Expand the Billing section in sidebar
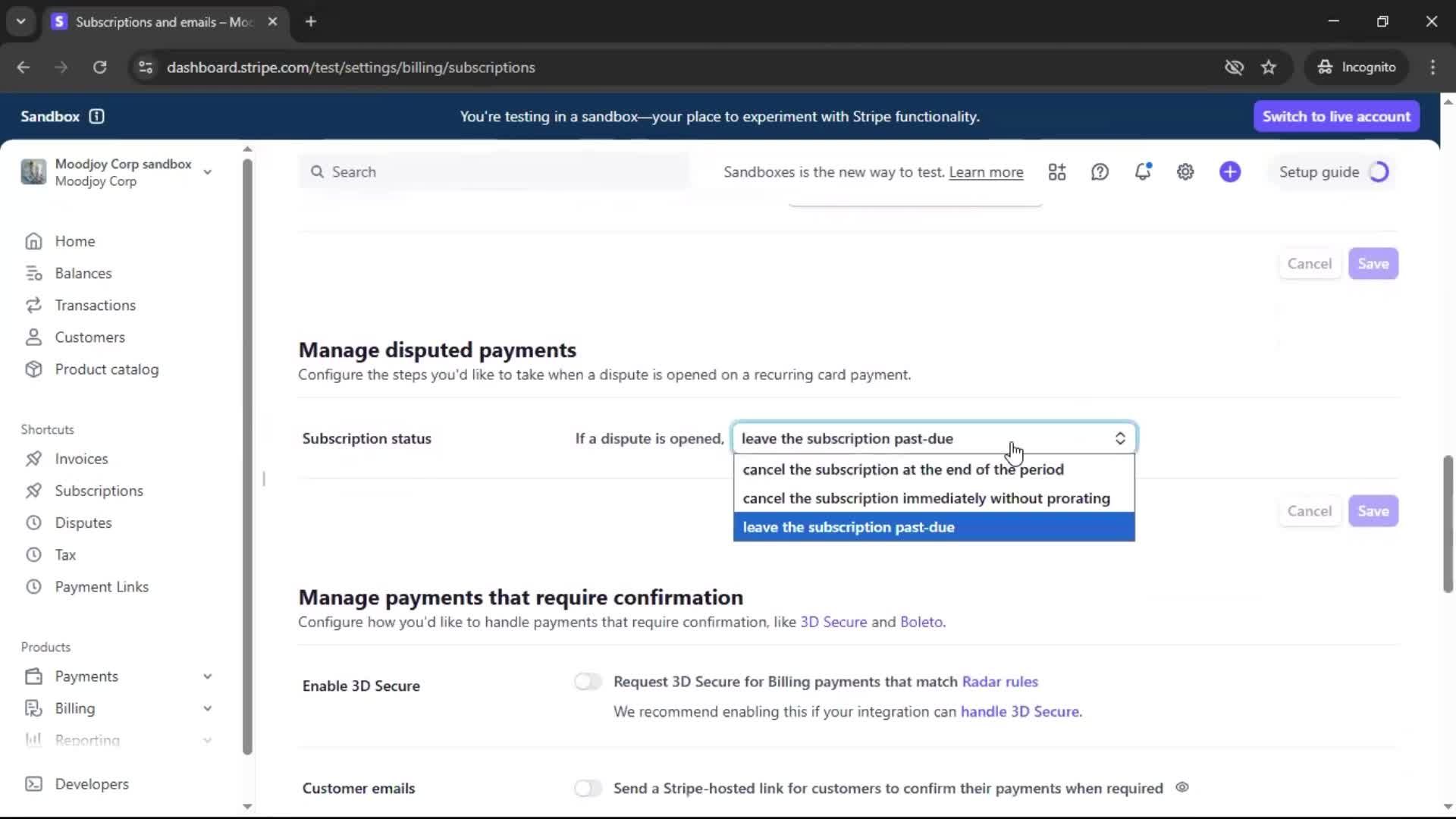Viewport: 1456px width, 819px height. pos(207,708)
